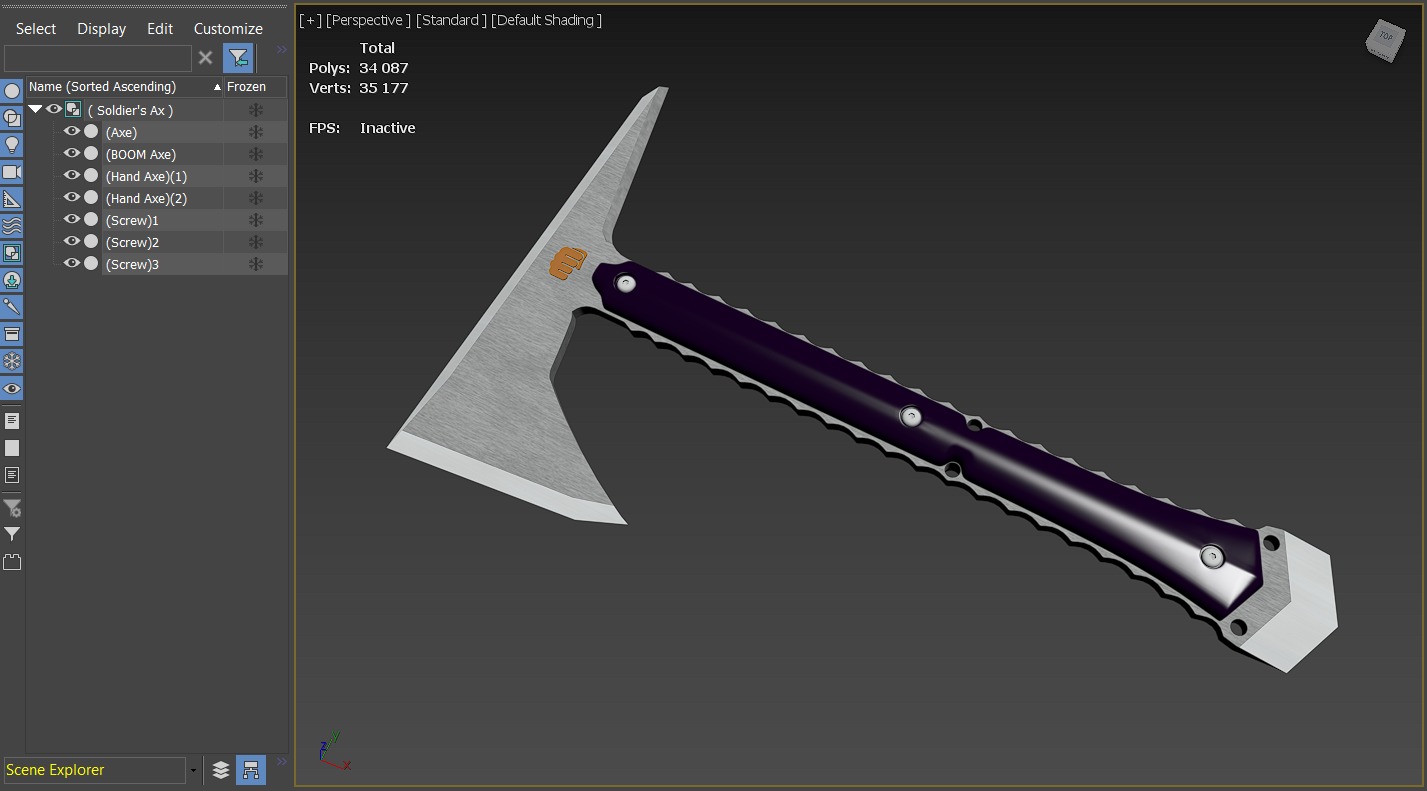Toggle Display Hidden Objects eye icon
Screen dimensions: 1427x791
pos(12,388)
